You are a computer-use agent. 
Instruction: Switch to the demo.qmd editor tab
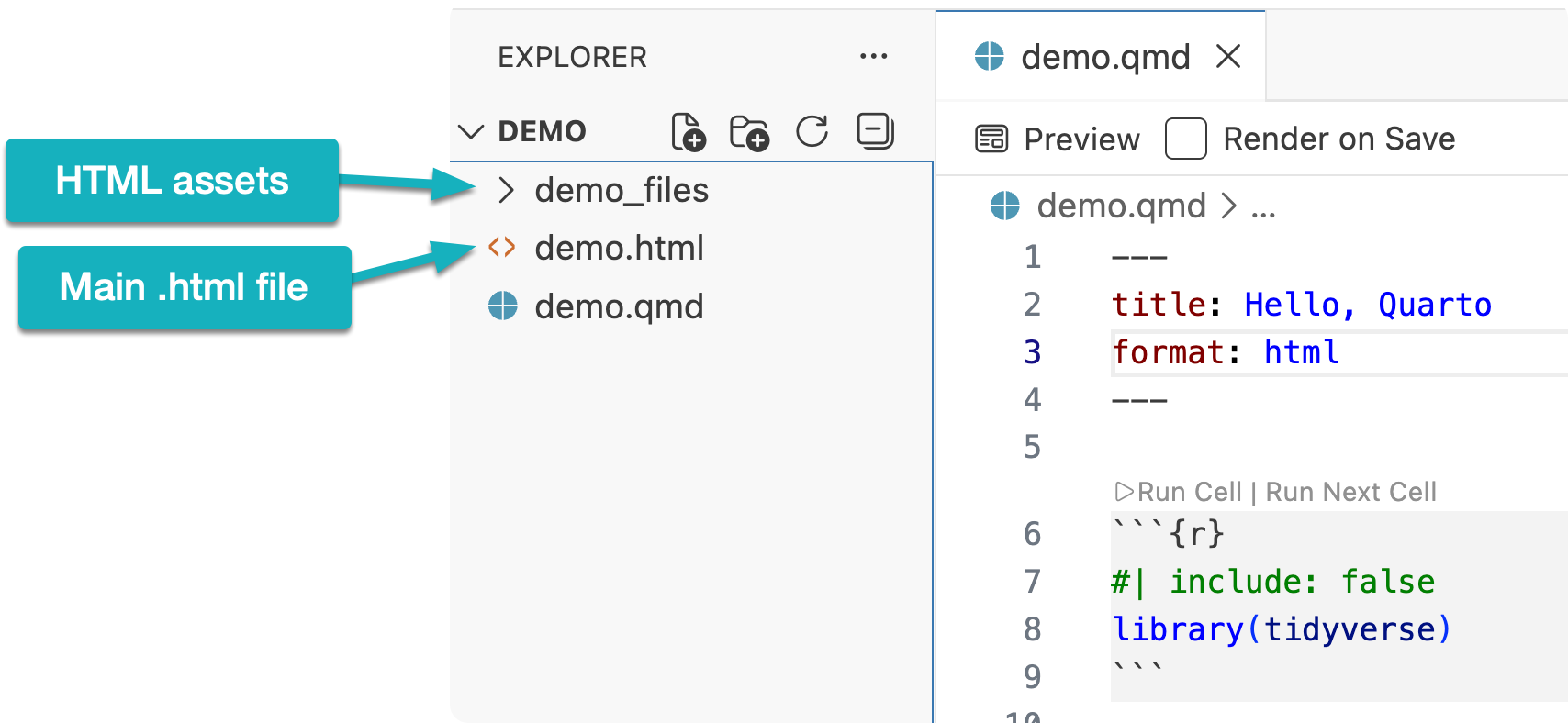click(1104, 57)
